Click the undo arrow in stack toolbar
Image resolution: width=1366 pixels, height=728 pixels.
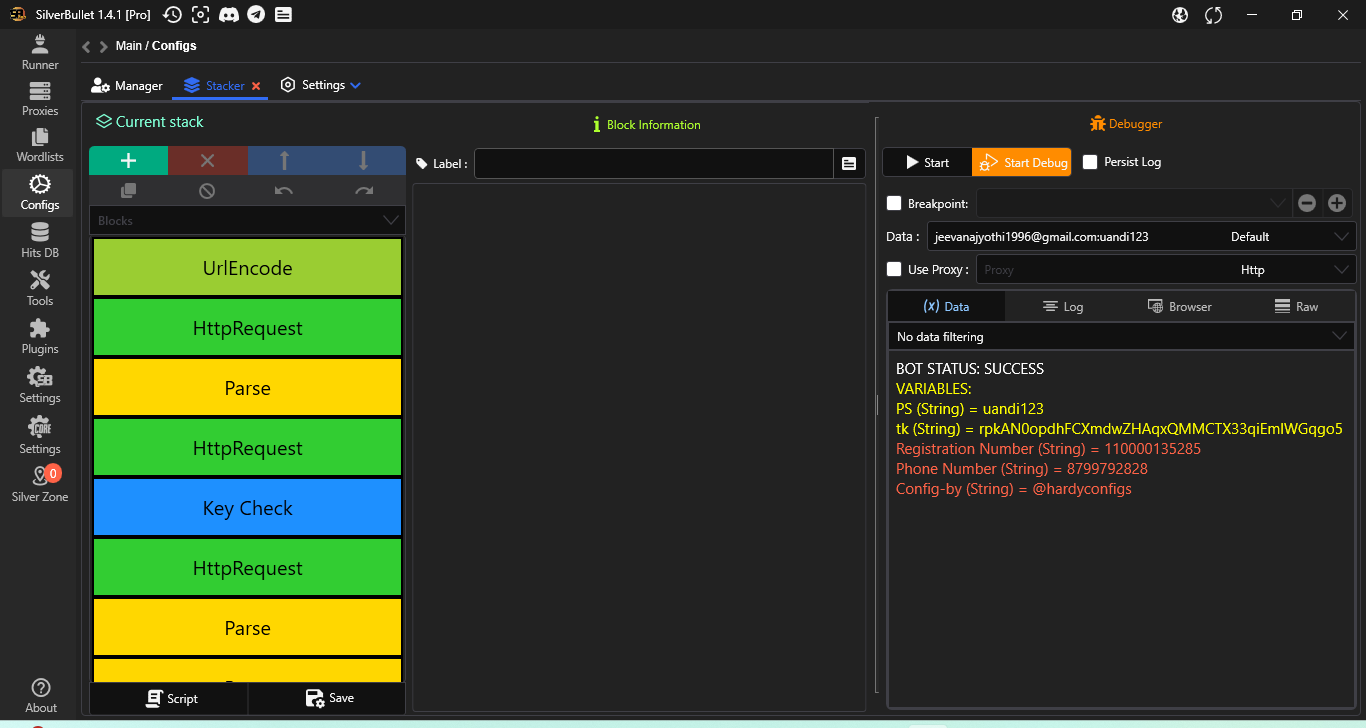284,191
